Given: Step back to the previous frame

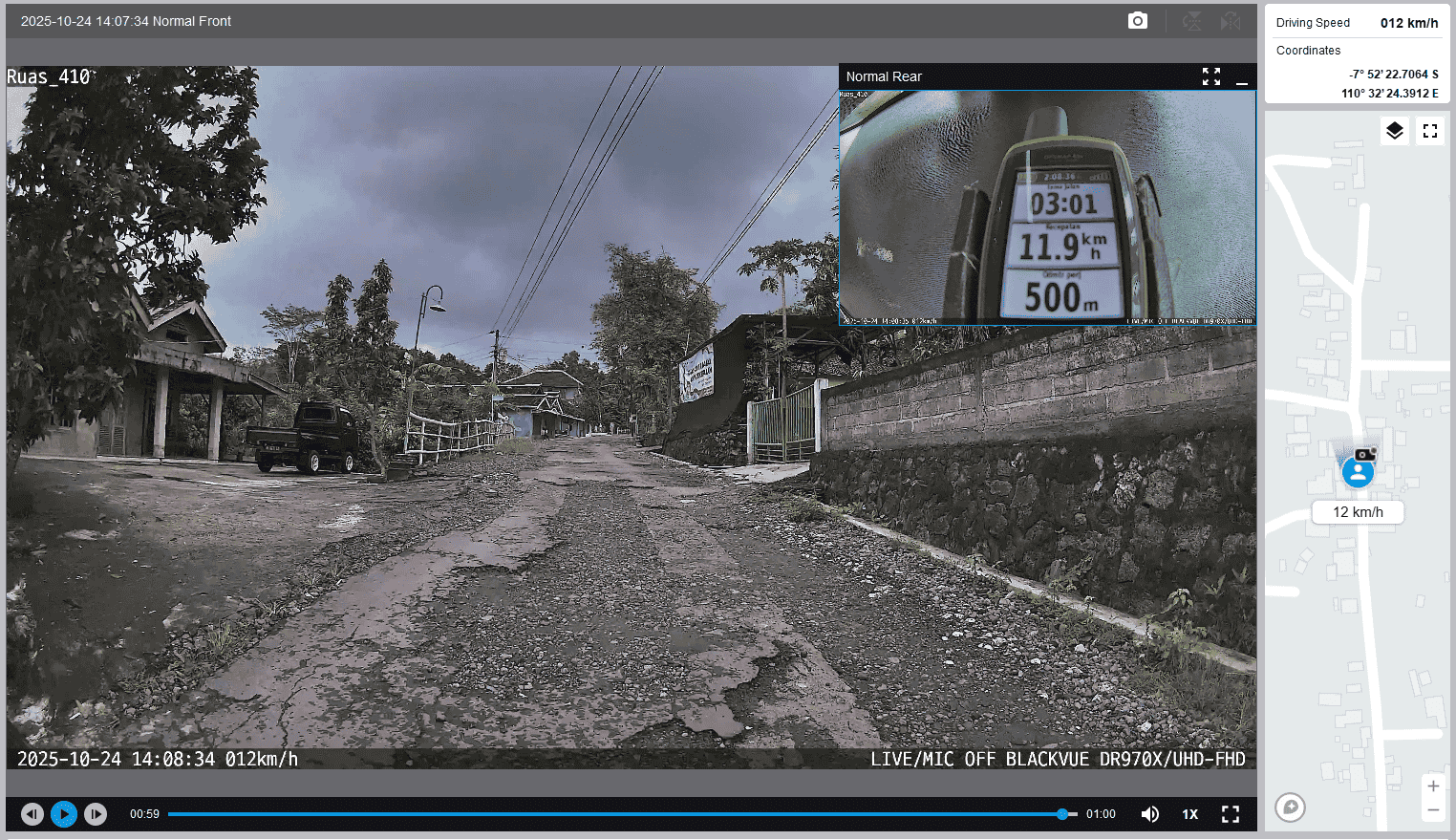Looking at the screenshot, I should [x=32, y=814].
